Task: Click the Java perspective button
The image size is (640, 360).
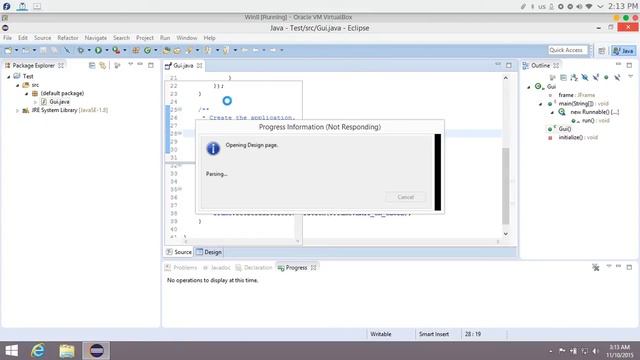Action: point(624,51)
